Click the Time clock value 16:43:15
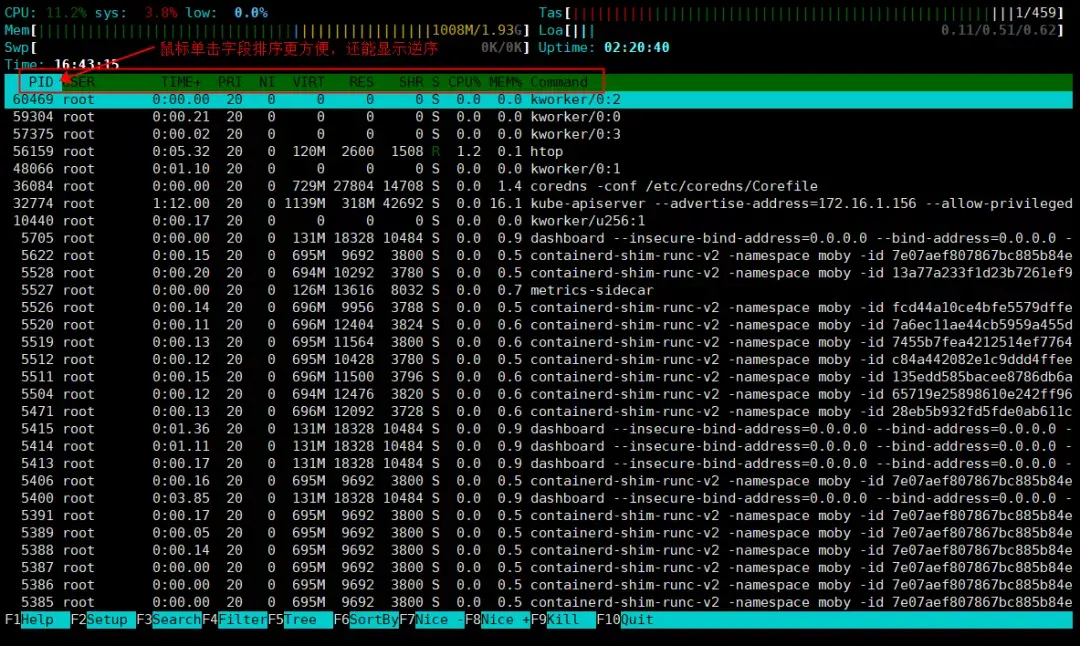The width and height of the screenshot is (1080, 646). coord(86,64)
